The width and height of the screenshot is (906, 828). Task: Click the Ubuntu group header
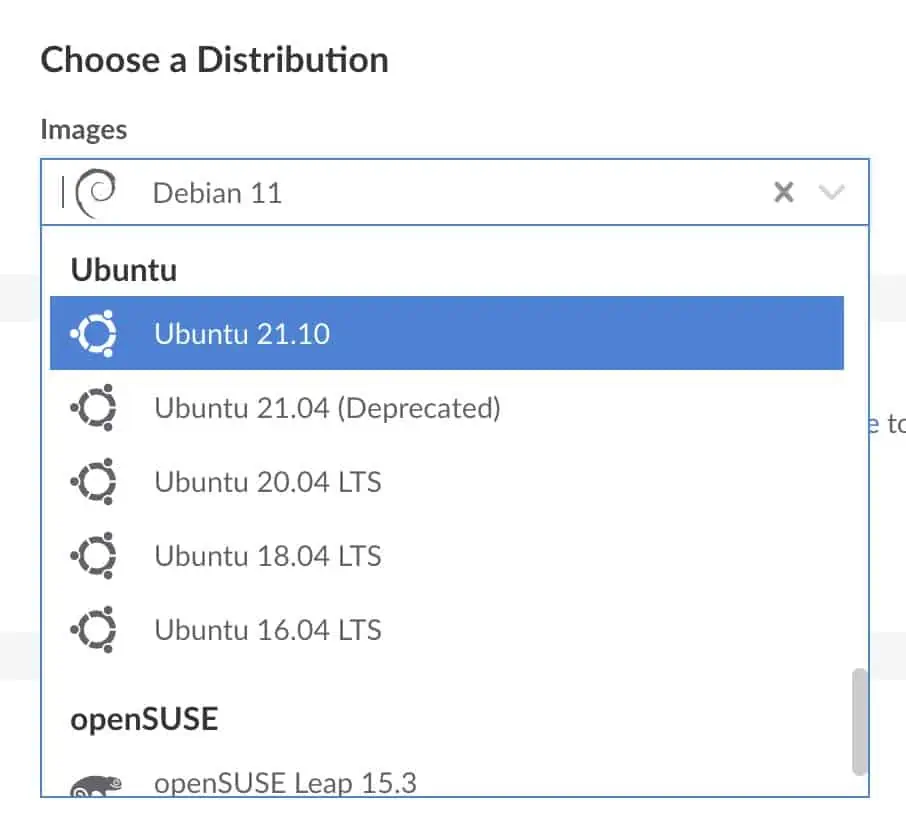point(123,270)
